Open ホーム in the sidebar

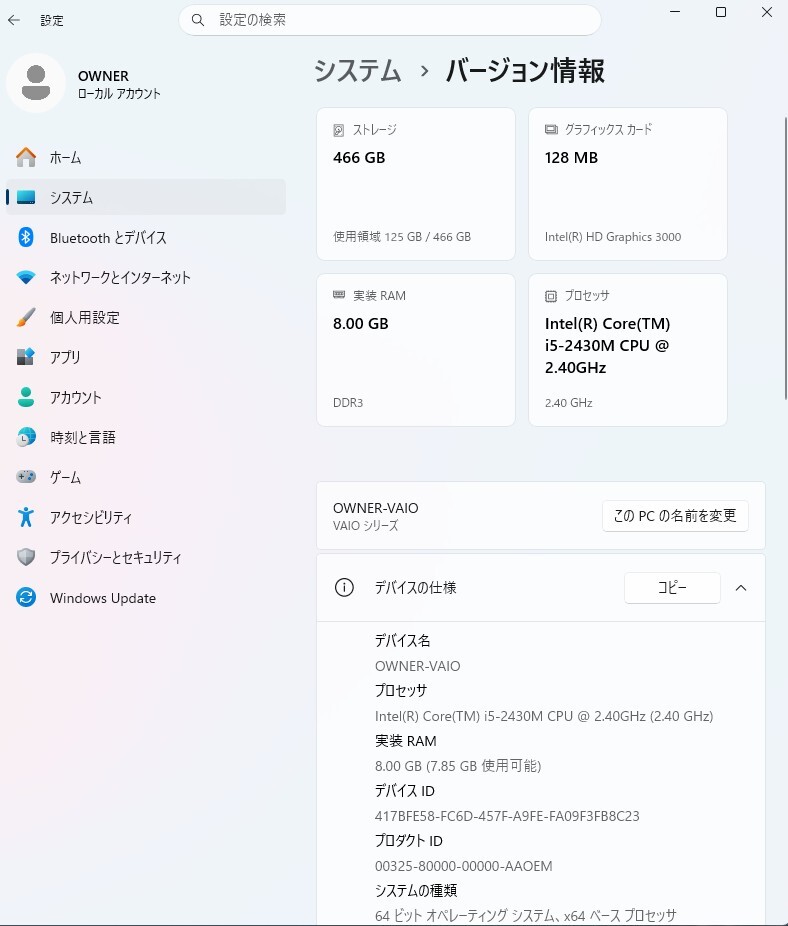(146, 157)
